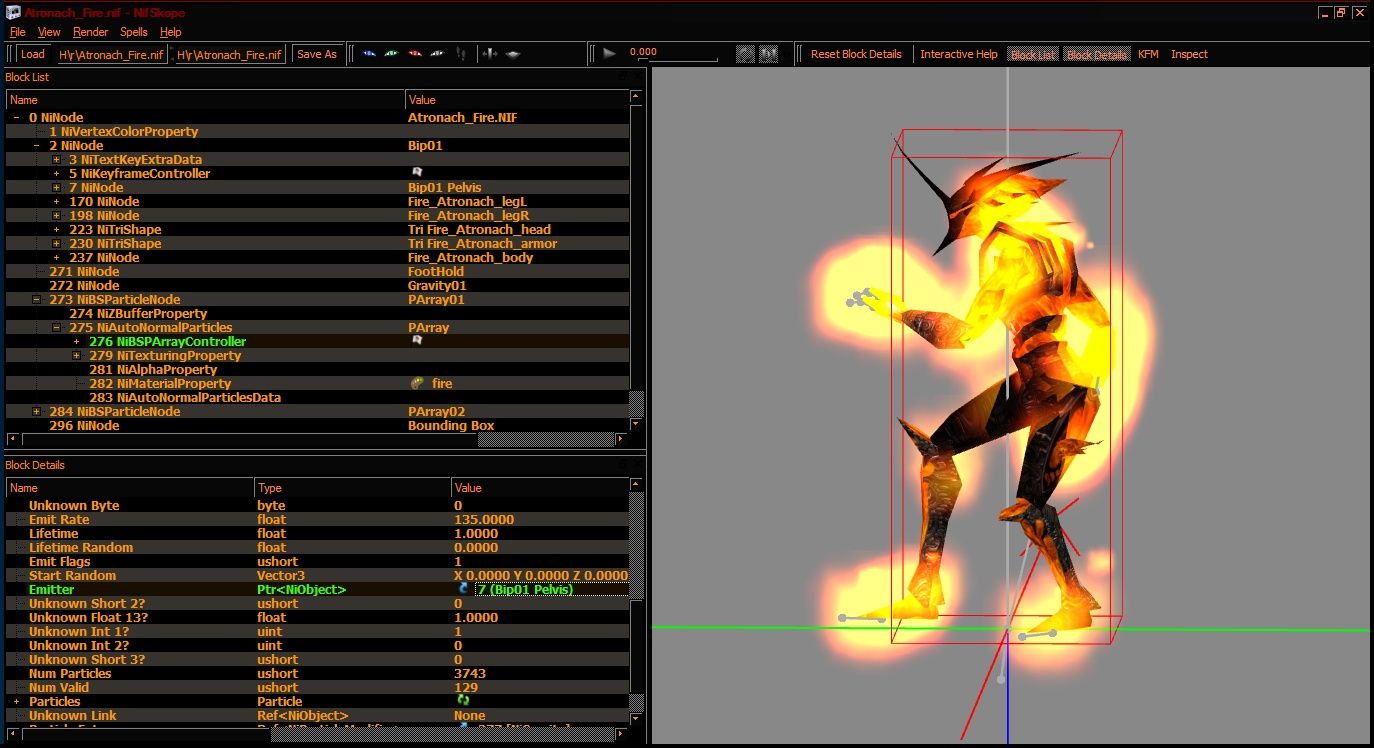The image size is (1374, 748).
Task: Collapse the 0 NiNode root
Action: [x=17, y=118]
